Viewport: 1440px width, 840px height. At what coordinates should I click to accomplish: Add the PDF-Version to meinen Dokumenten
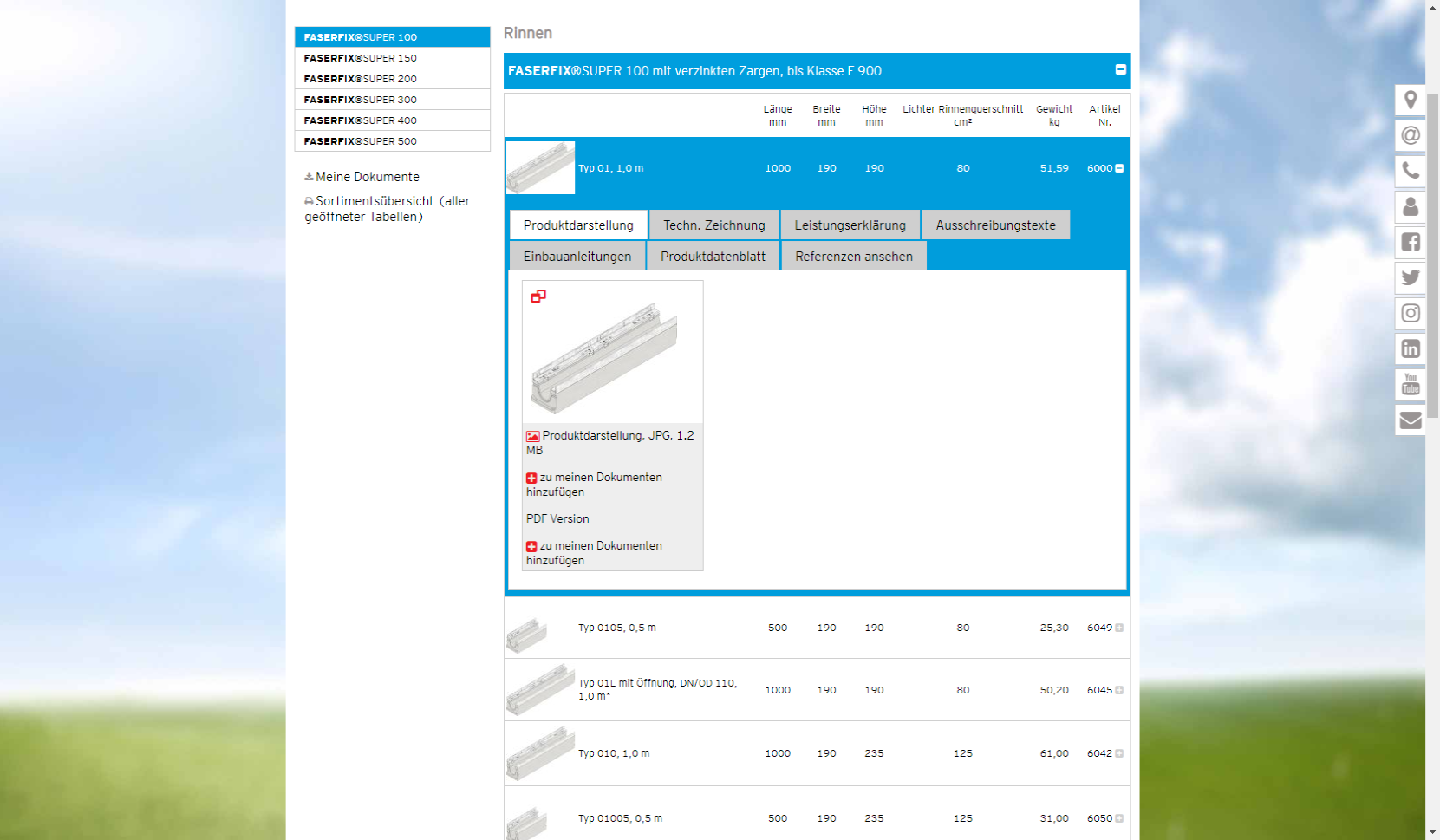594,553
